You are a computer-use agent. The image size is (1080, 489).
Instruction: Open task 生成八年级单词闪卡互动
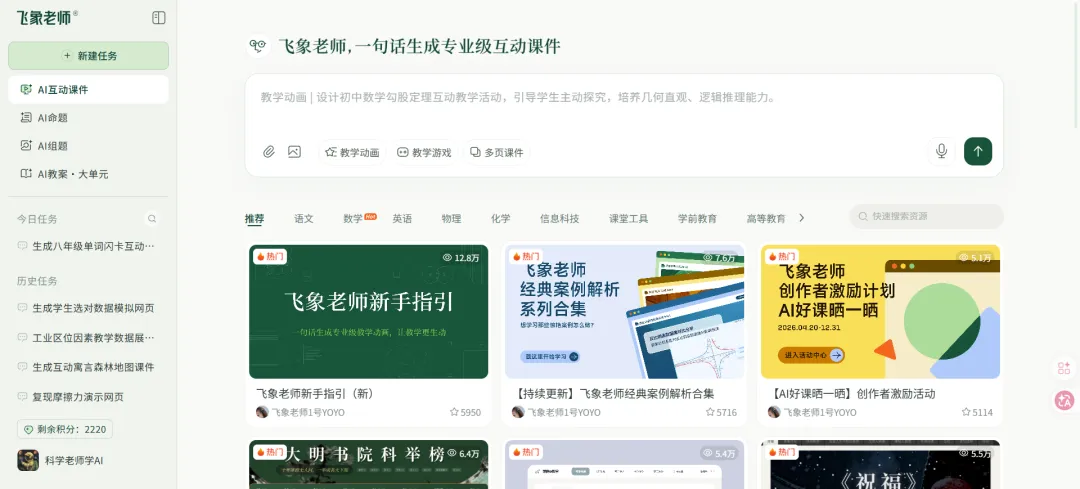click(x=88, y=246)
